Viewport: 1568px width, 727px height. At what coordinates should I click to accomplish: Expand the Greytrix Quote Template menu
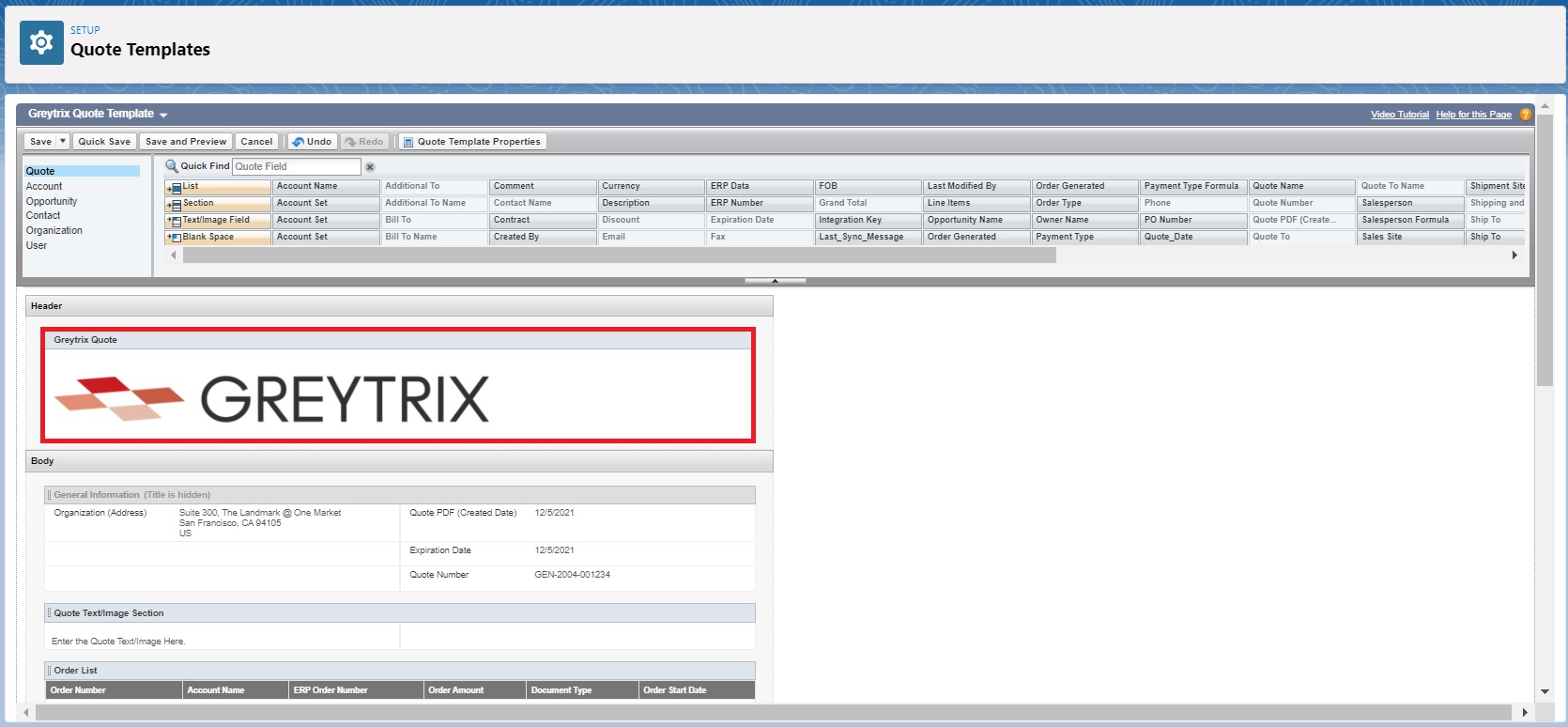[163, 115]
